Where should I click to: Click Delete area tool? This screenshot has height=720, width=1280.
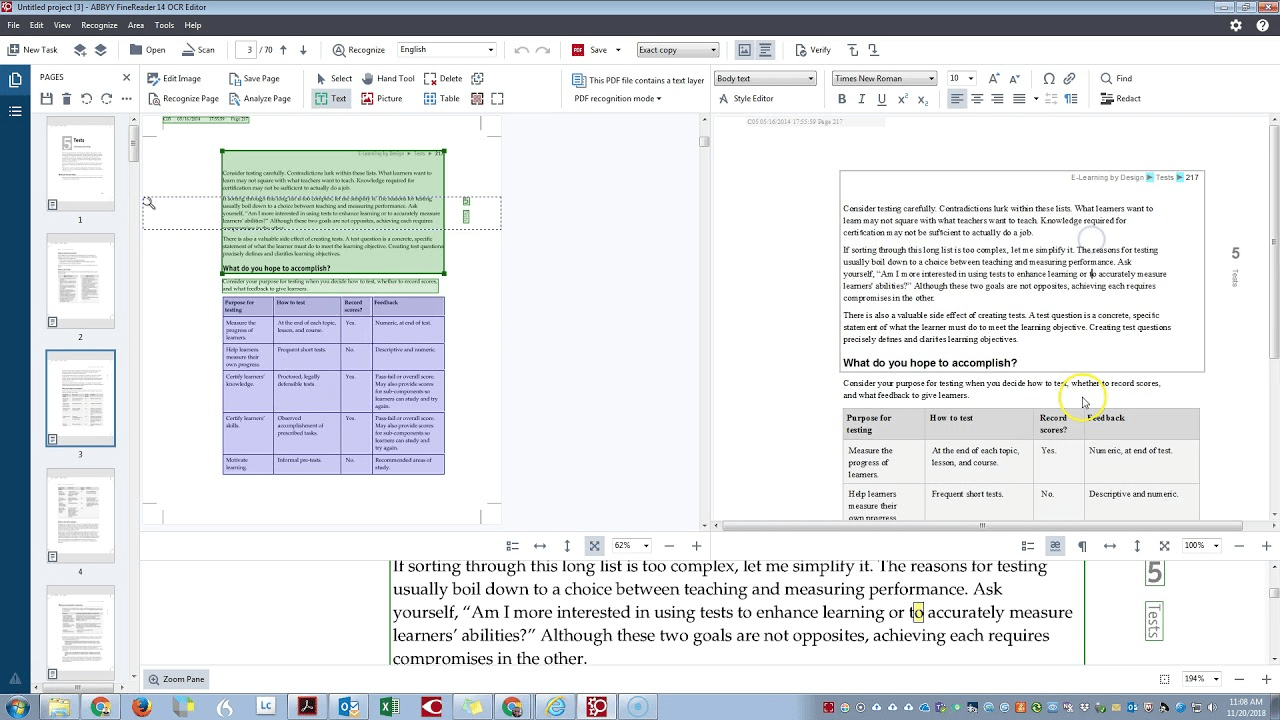[x=443, y=79]
